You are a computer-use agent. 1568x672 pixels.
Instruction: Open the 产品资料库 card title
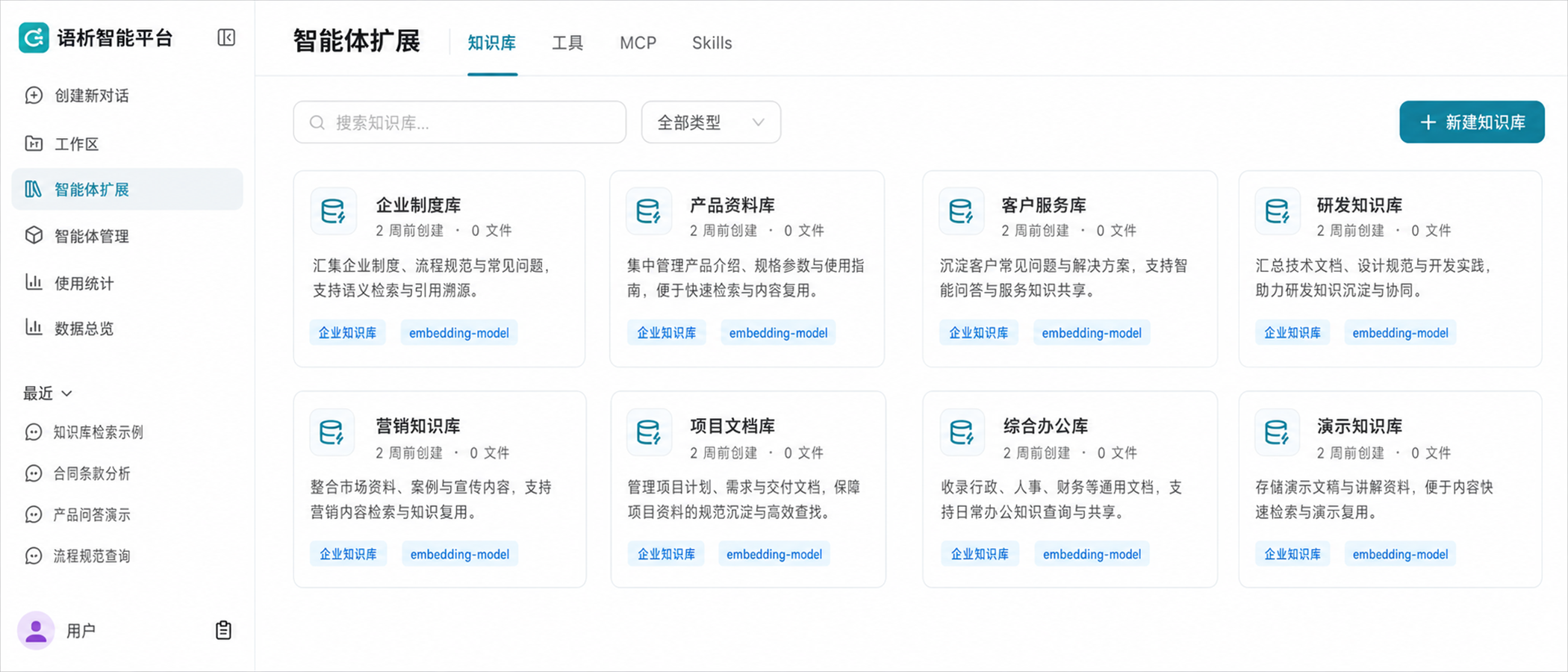click(732, 205)
